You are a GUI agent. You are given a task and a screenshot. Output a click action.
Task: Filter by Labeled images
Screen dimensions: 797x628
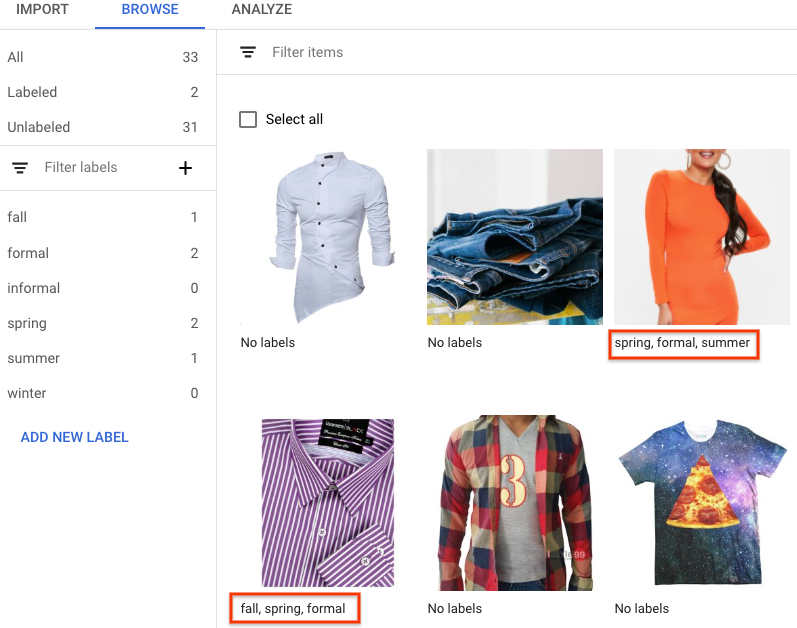(x=100, y=92)
